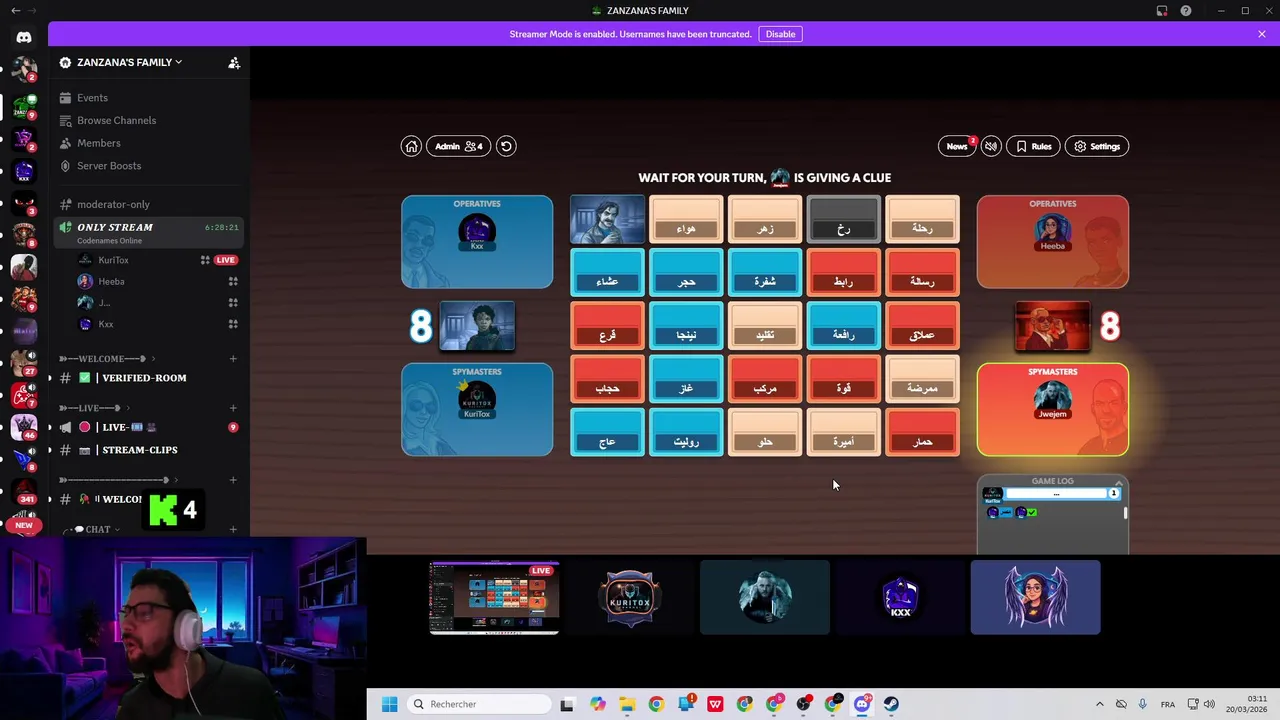Select the gray card labeled رخ
The width and height of the screenshot is (1280, 720).
(x=844, y=220)
